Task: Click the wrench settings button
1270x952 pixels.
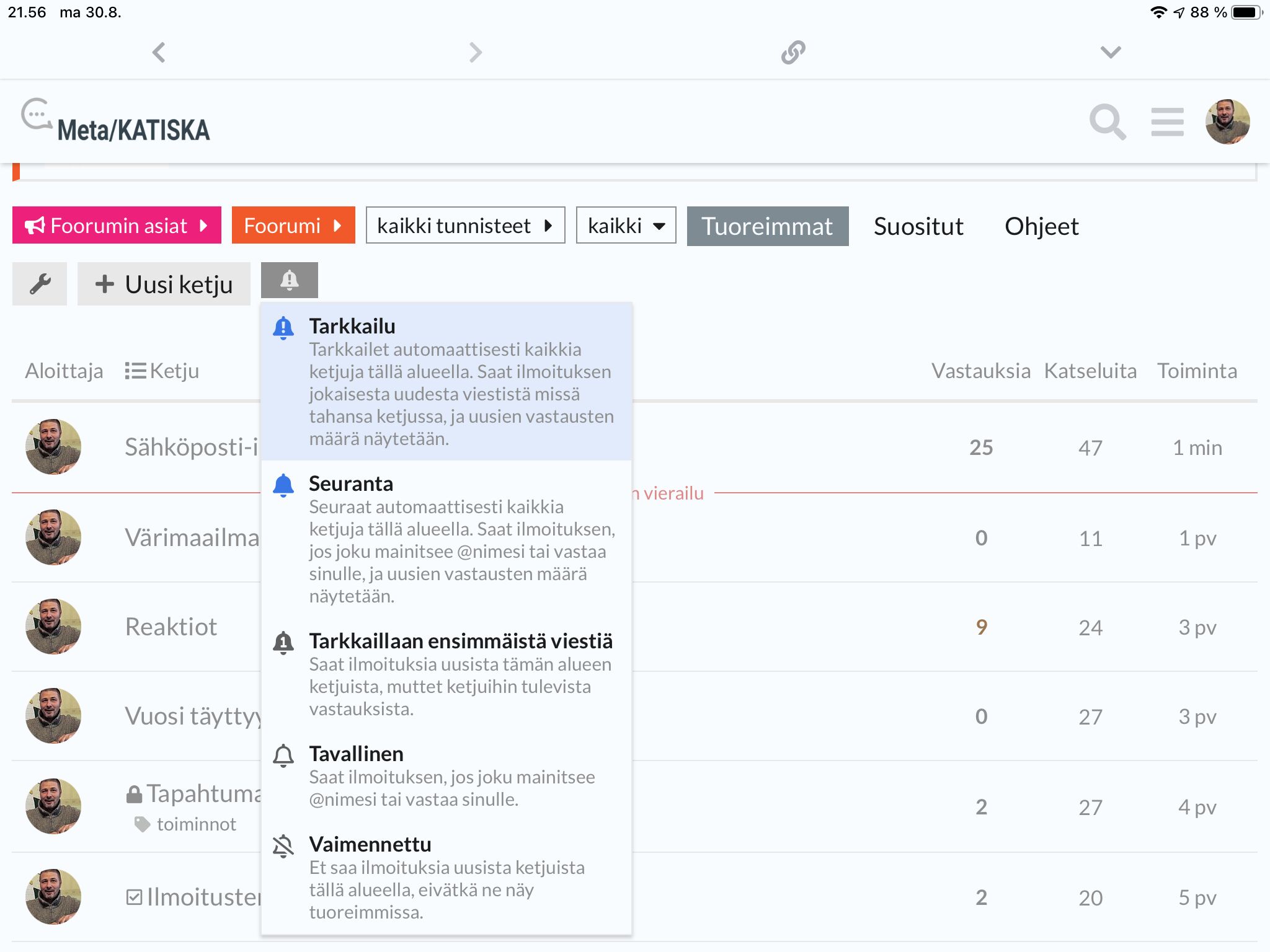Action: (40, 284)
